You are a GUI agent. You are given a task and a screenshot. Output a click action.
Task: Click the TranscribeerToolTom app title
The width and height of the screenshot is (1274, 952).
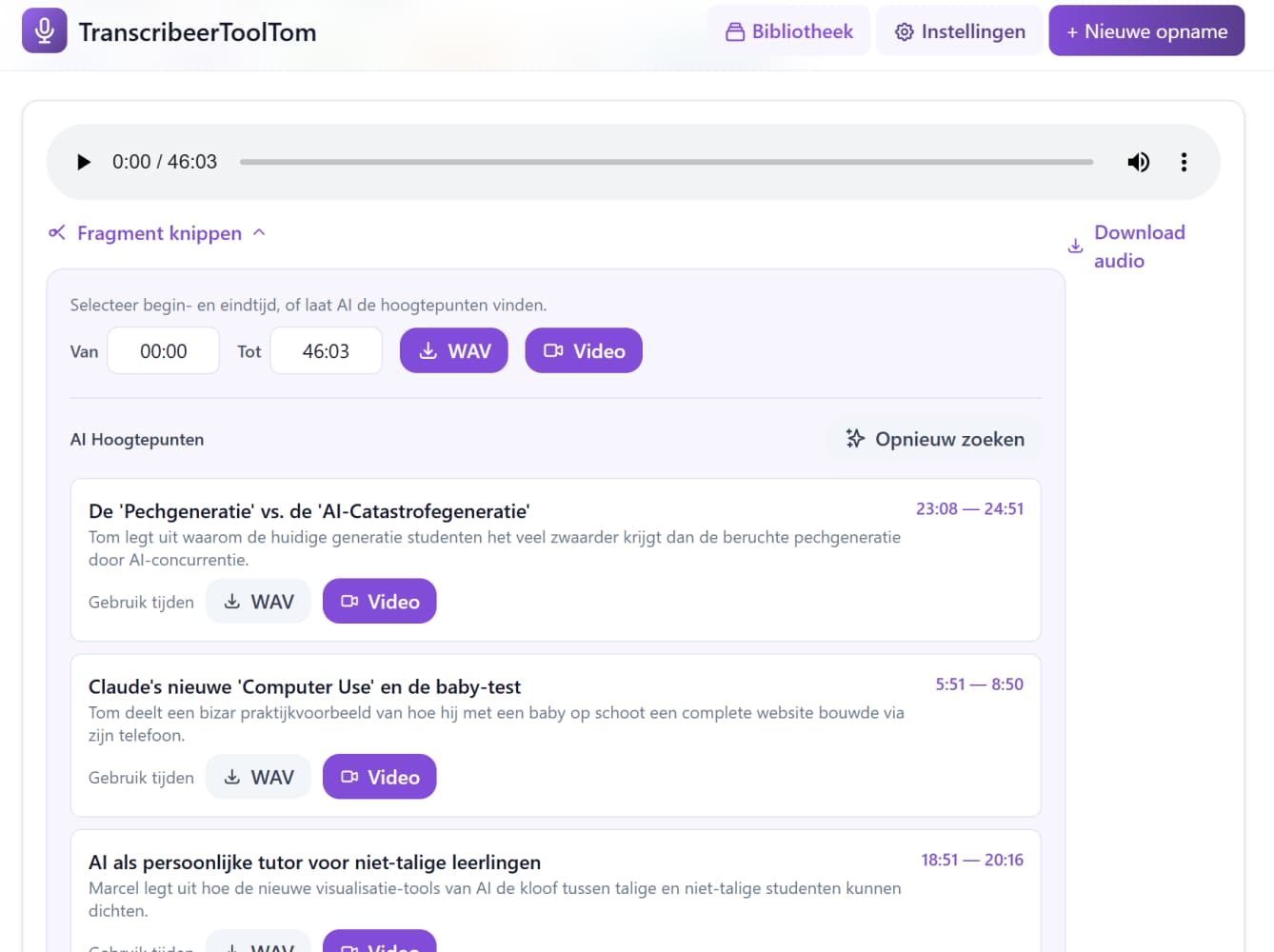point(197,32)
